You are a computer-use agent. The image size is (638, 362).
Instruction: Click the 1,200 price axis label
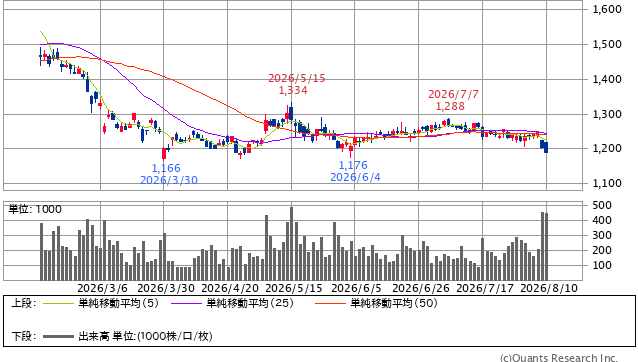pyautogui.click(x=607, y=148)
